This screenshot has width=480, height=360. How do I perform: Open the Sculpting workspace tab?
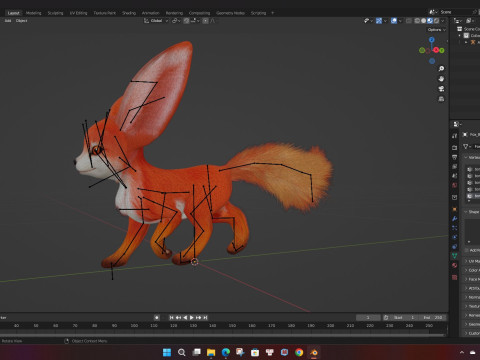55,13
